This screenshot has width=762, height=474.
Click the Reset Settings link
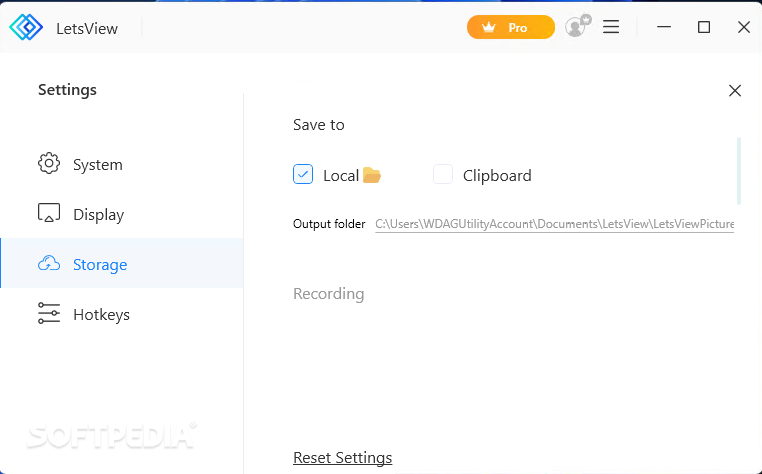pos(343,457)
